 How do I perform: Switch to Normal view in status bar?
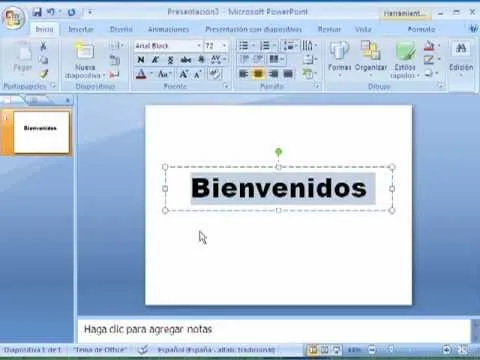(313, 350)
